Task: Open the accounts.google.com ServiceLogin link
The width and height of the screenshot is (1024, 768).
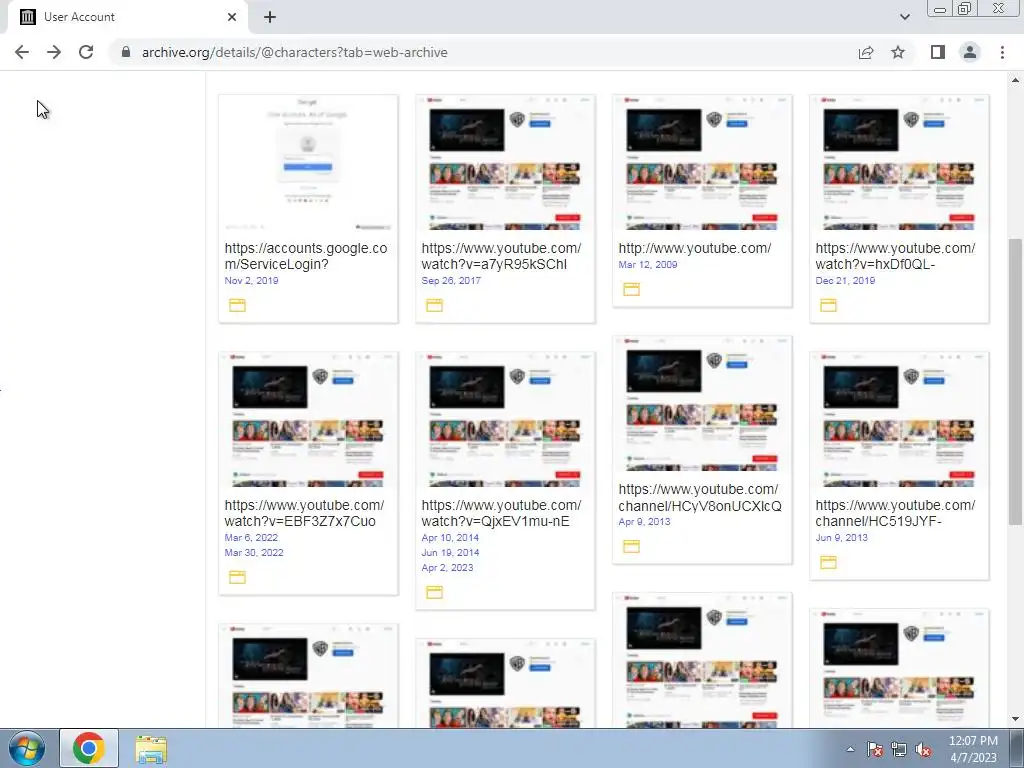Action: point(306,256)
